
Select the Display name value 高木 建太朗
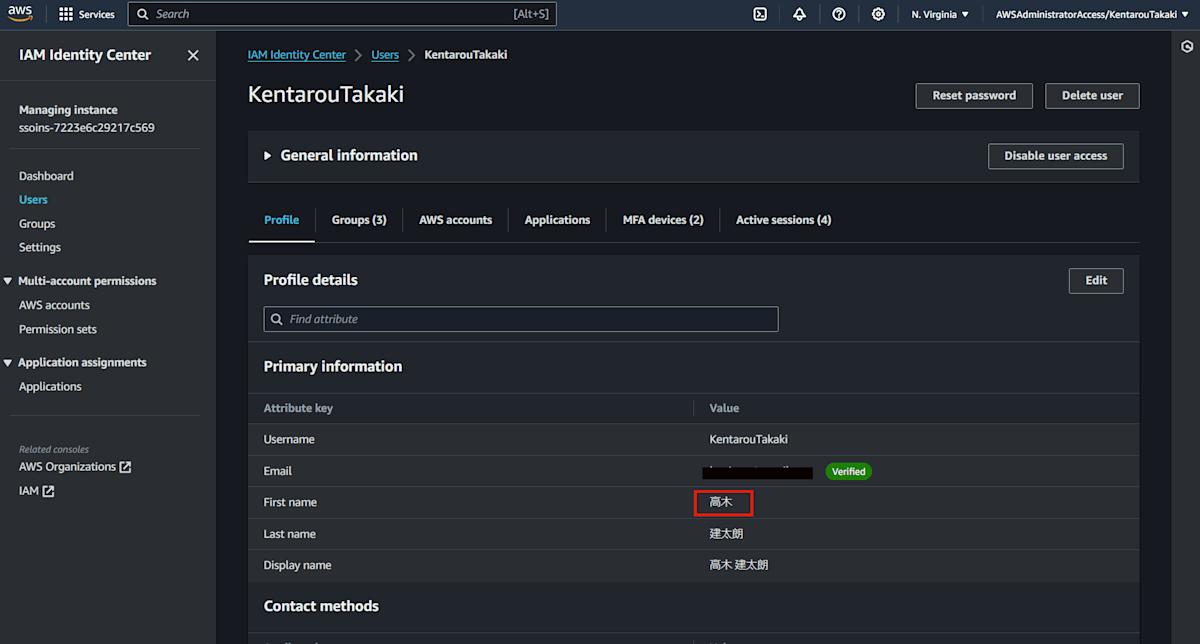click(739, 565)
